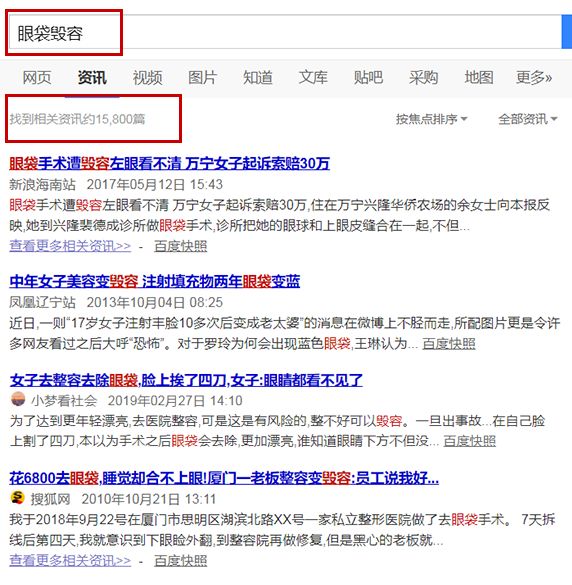Screen dimensions: 572x585
Task: Open 百度快照 for the 新浪海南站 result
Action: (x=181, y=246)
